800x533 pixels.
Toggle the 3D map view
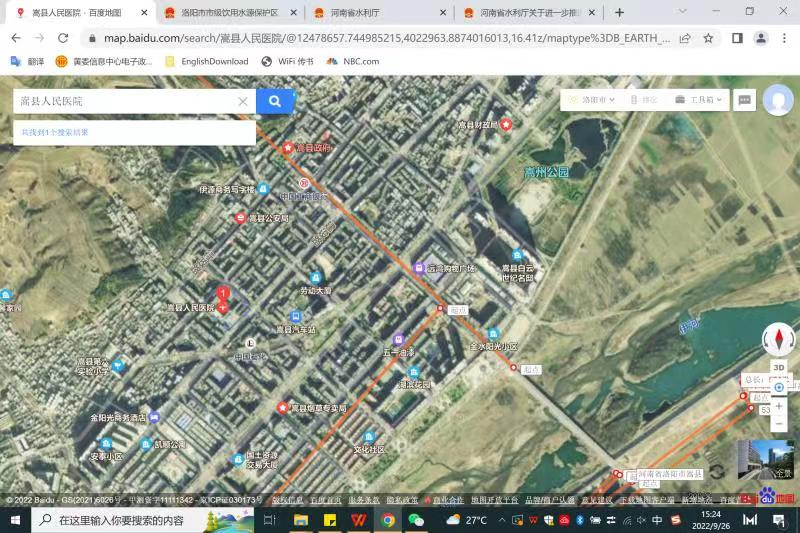coord(779,367)
